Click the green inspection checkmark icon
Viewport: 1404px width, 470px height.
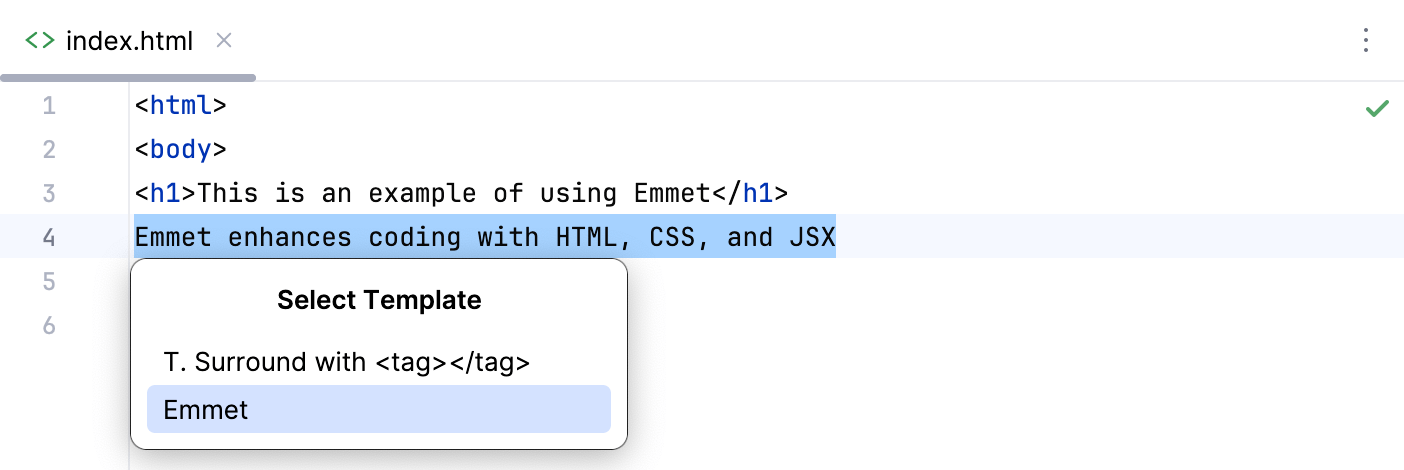(x=1377, y=108)
